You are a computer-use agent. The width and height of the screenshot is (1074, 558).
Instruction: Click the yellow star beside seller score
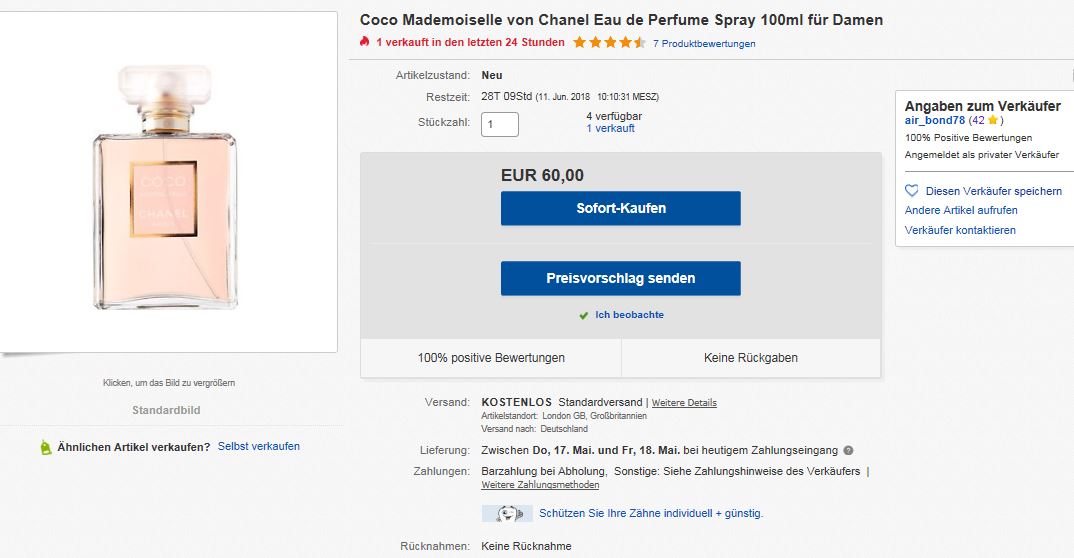click(993, 120)
